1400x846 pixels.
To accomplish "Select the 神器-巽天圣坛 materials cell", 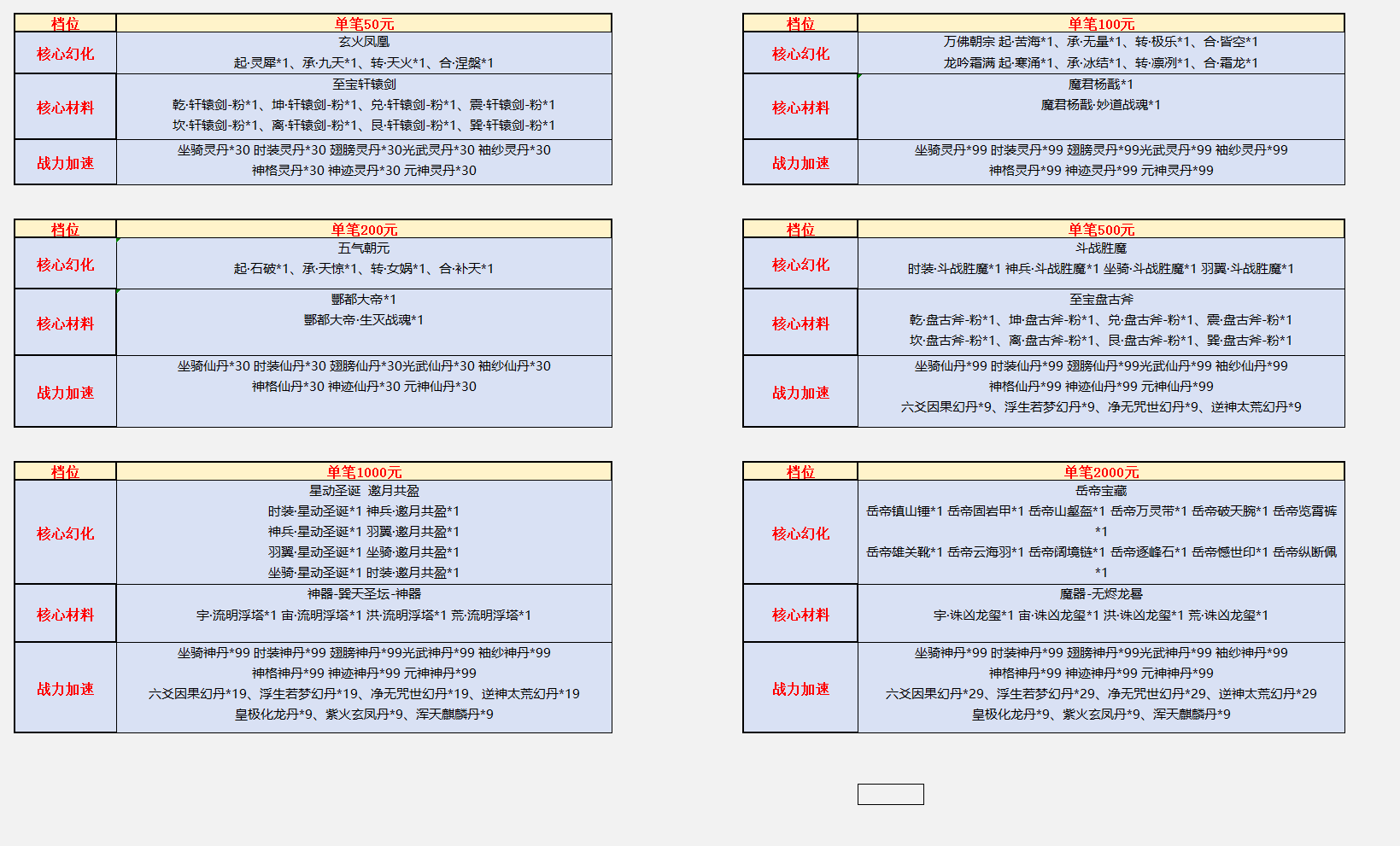I will coord(364,612).
